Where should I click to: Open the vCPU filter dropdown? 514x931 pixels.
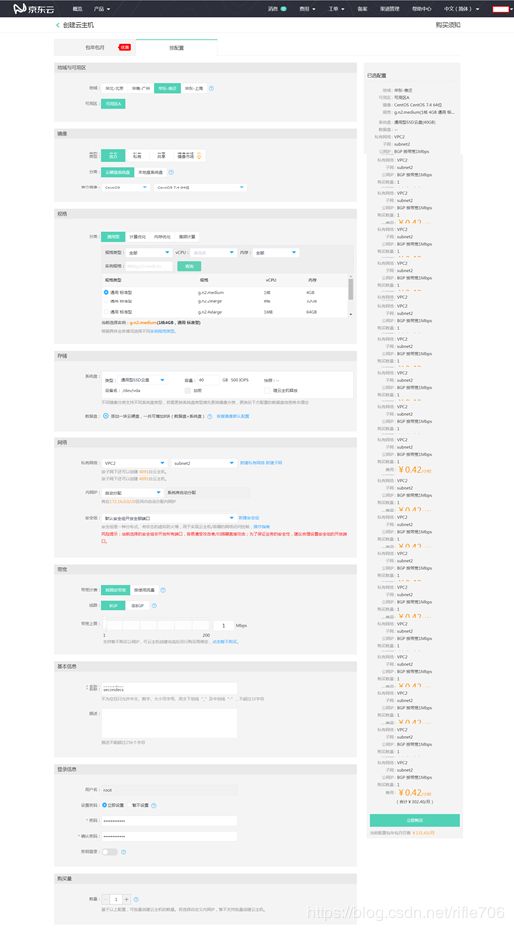[213, 252]
